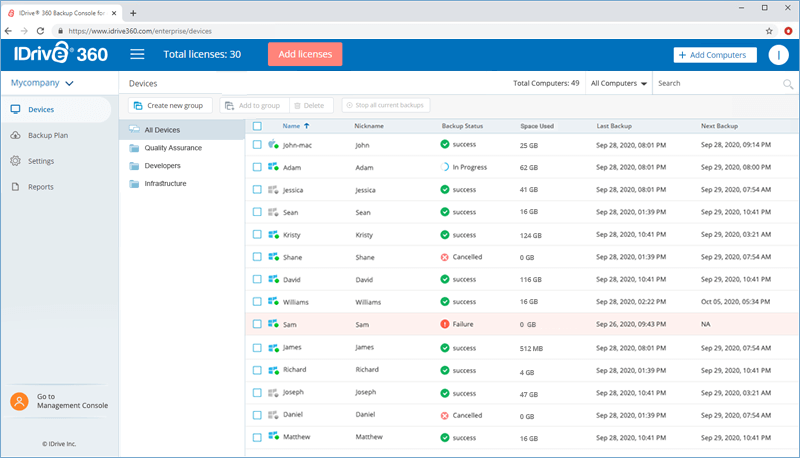Screen dimensions: 800x458
Task: Click the browser address bar URL
Action: point(140,31)
